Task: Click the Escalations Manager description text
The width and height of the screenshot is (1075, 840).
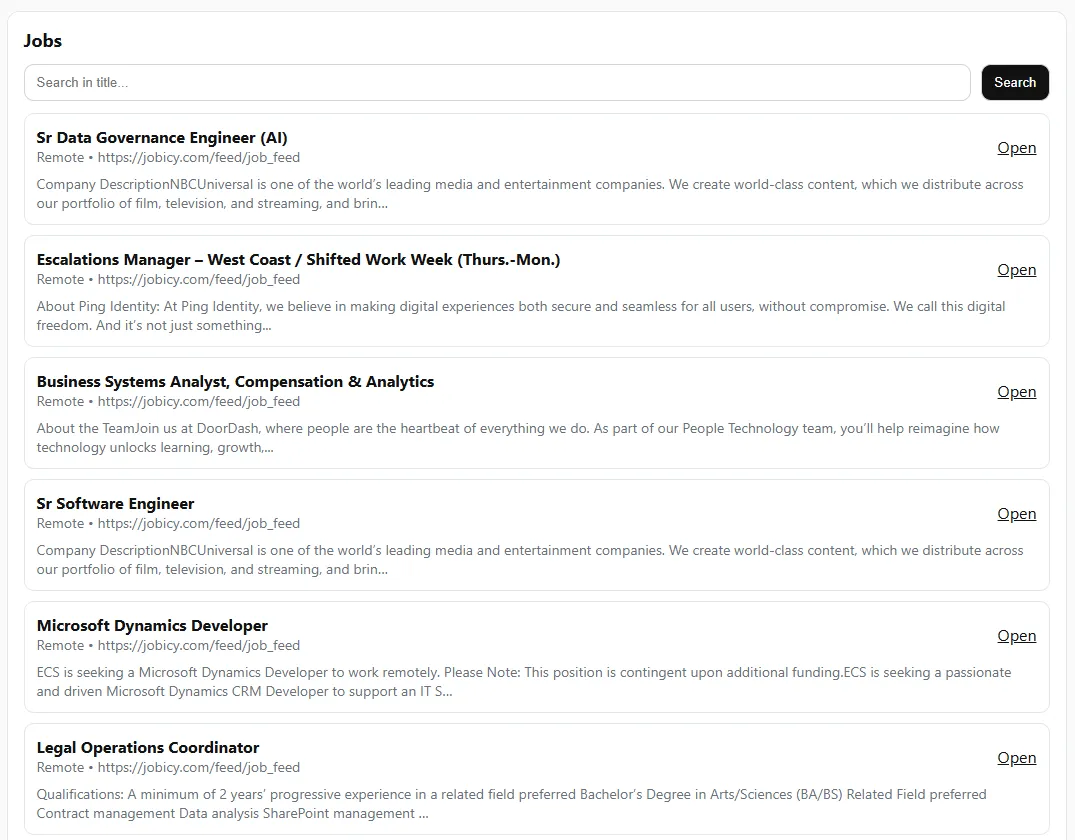Action: tap(521, 315)
